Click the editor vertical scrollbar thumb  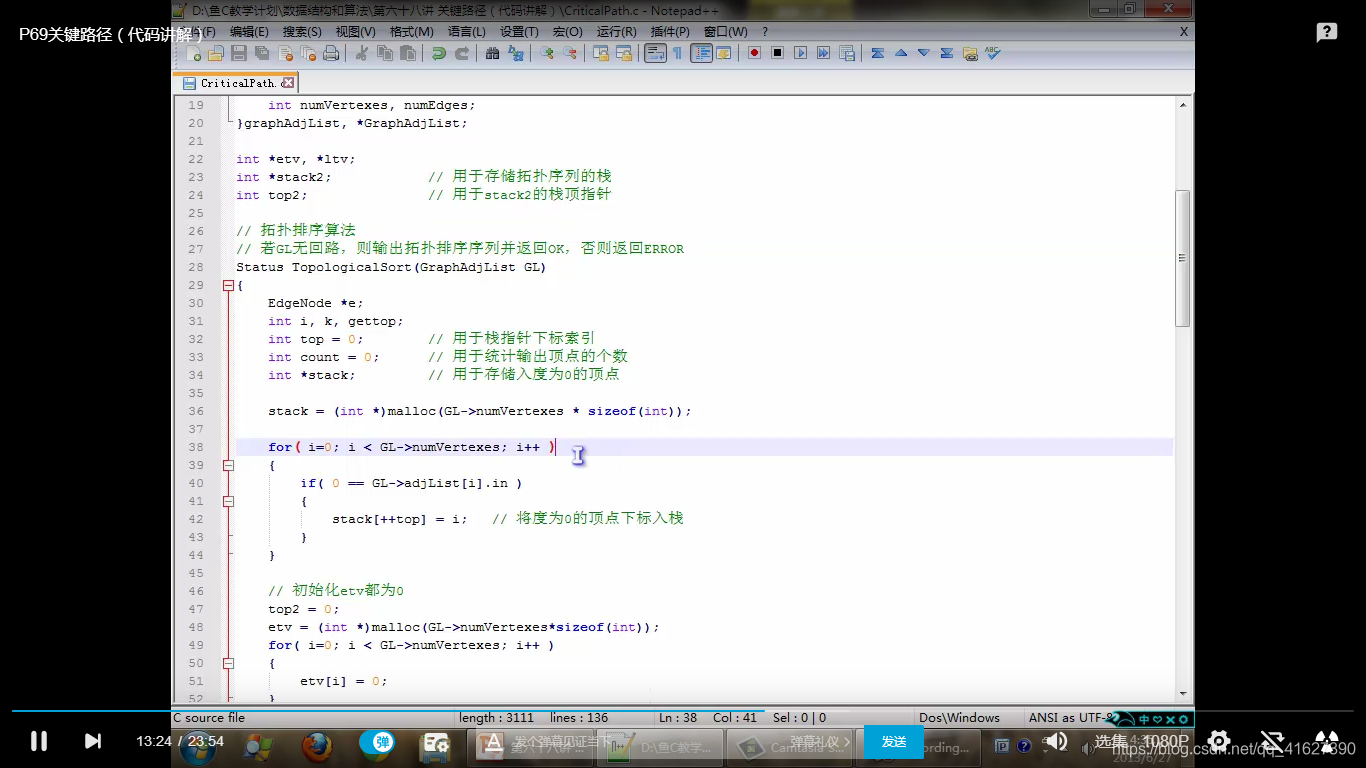point(1183,258)
